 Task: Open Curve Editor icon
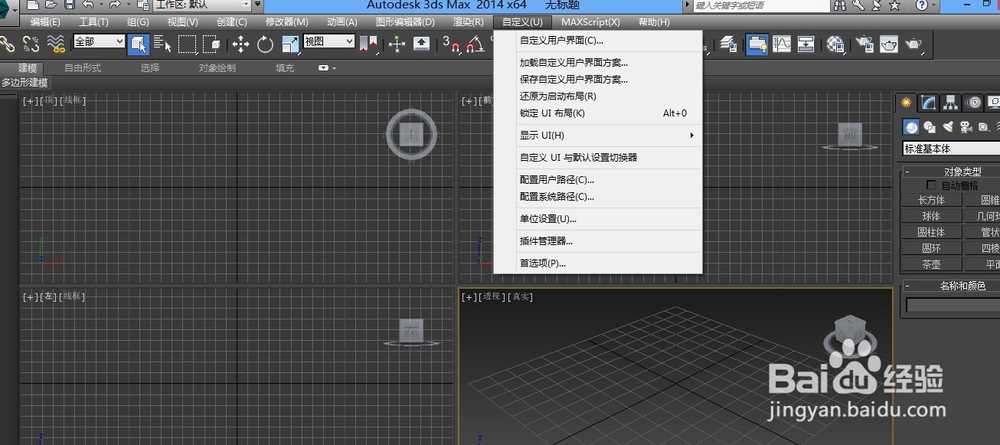click(782, 44)
